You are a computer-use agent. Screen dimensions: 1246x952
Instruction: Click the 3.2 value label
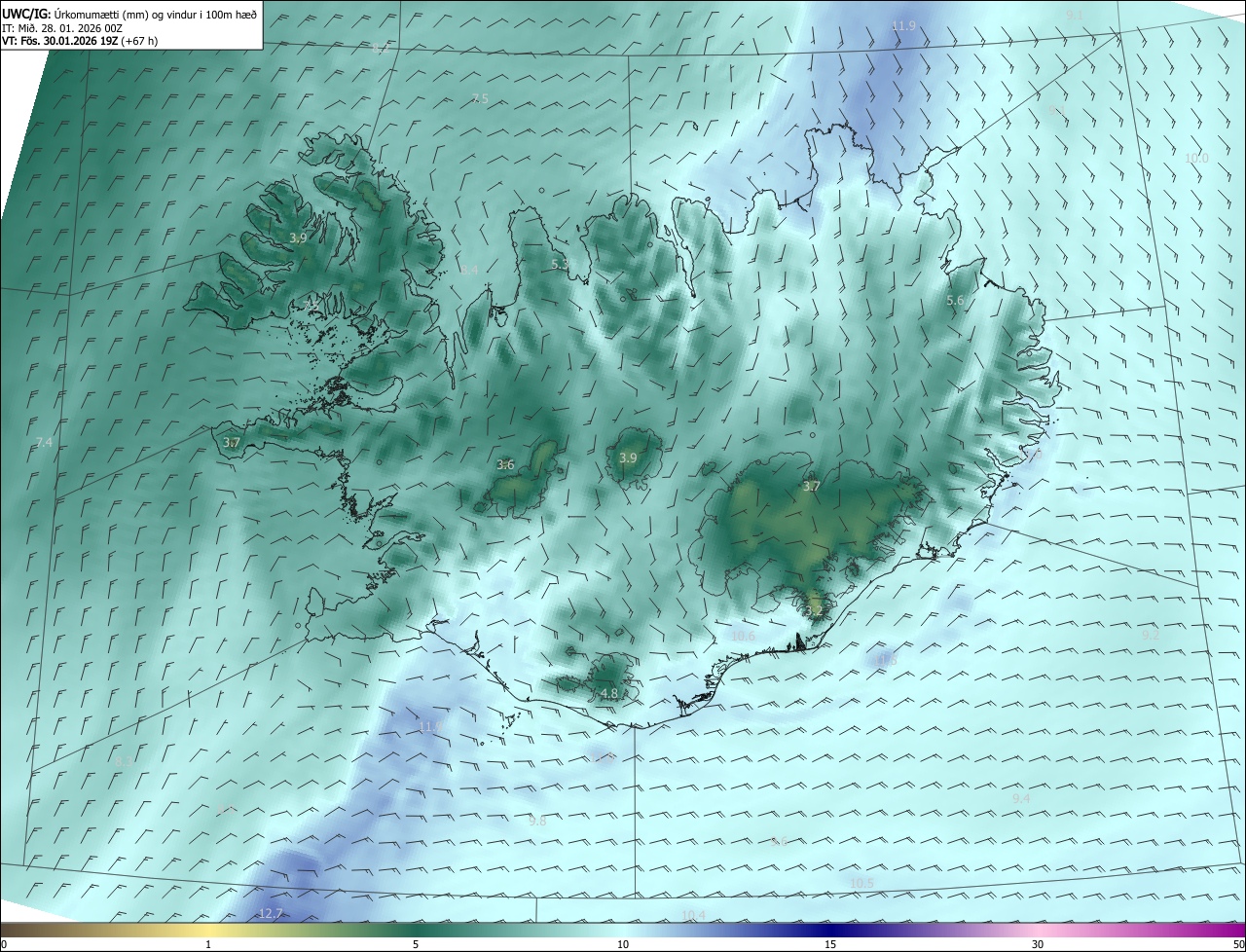(815, 611)
